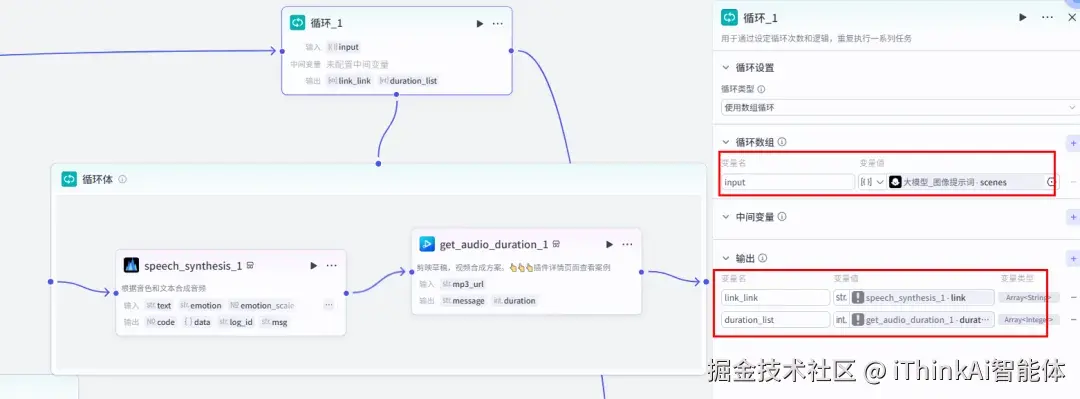Open more options on speech_synthesis_1 node
Viewport: 1080px width, 399px height.
click(x=331, y=265)
